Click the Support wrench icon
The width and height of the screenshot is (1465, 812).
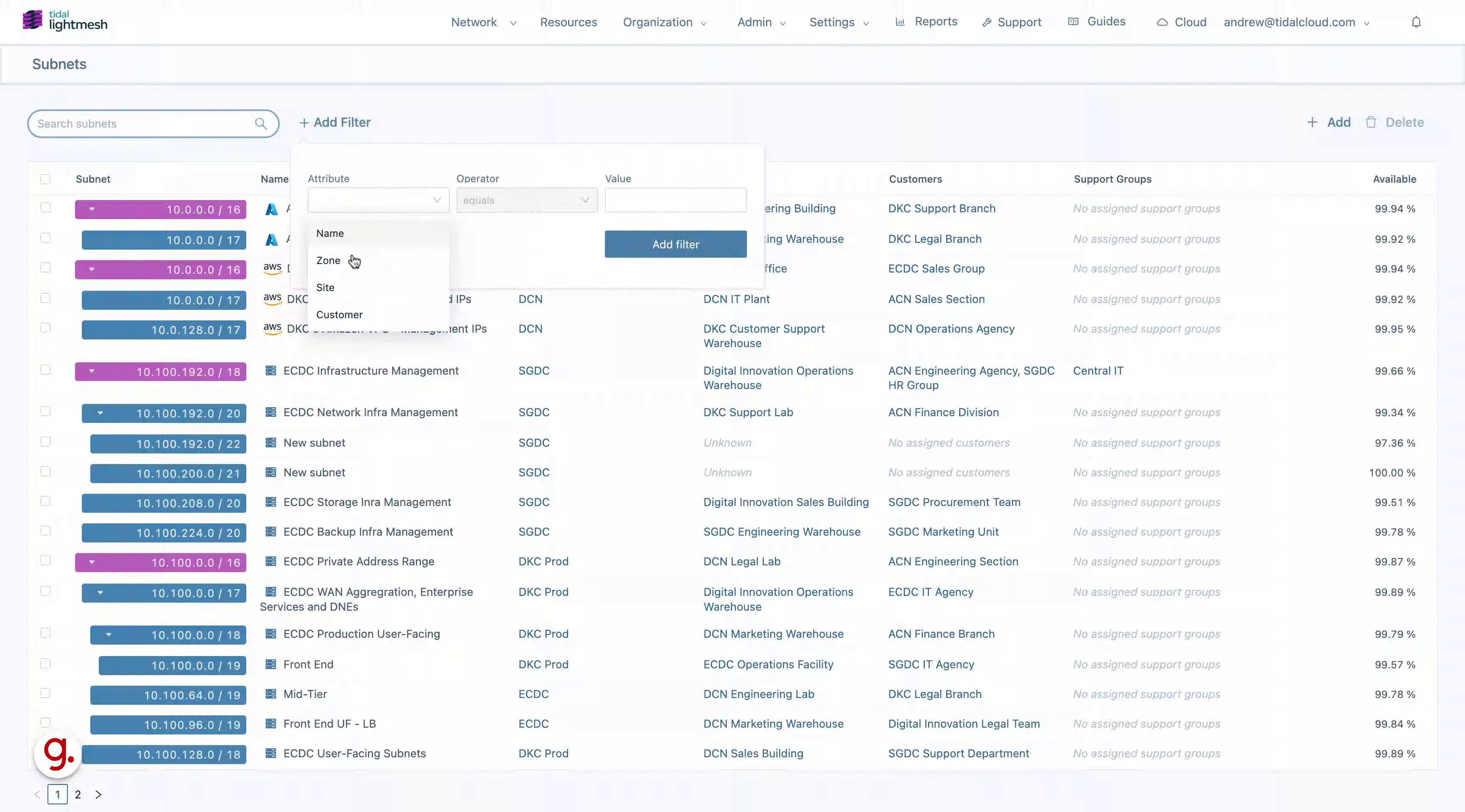coord(987,22)
